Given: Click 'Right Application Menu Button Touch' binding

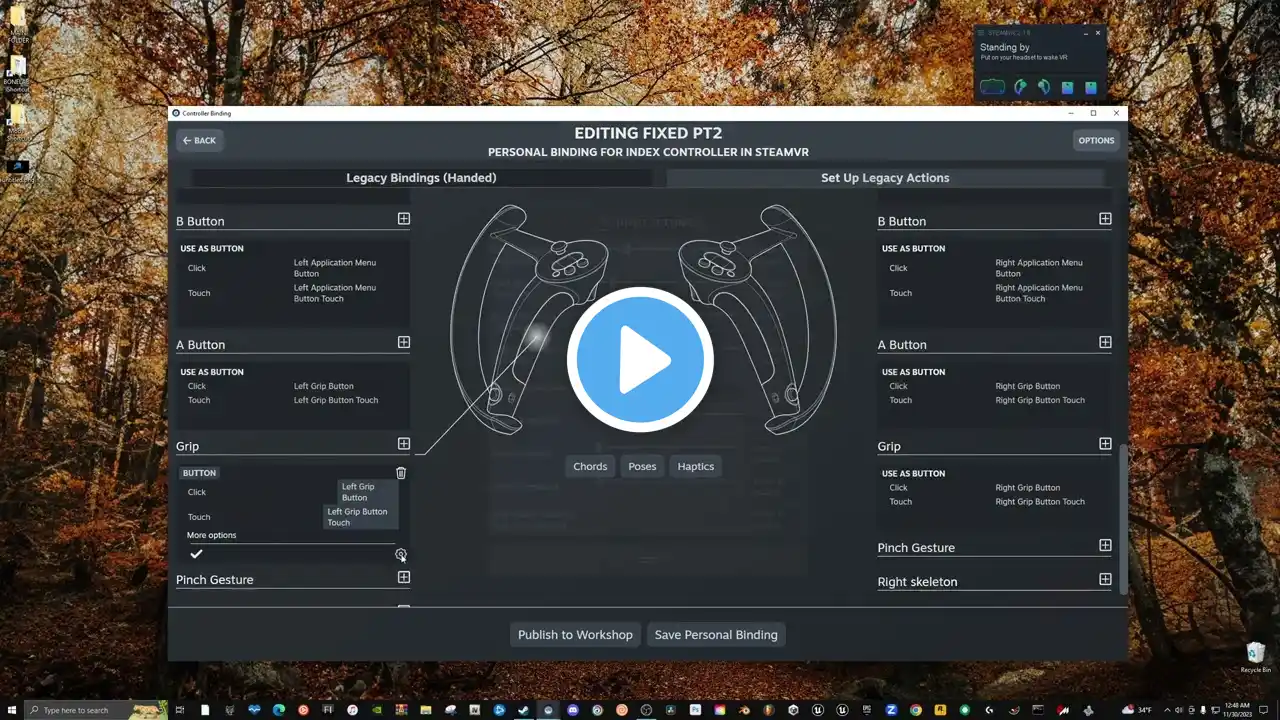Looking at the screenshot, I should click(x=1039, y=293).
